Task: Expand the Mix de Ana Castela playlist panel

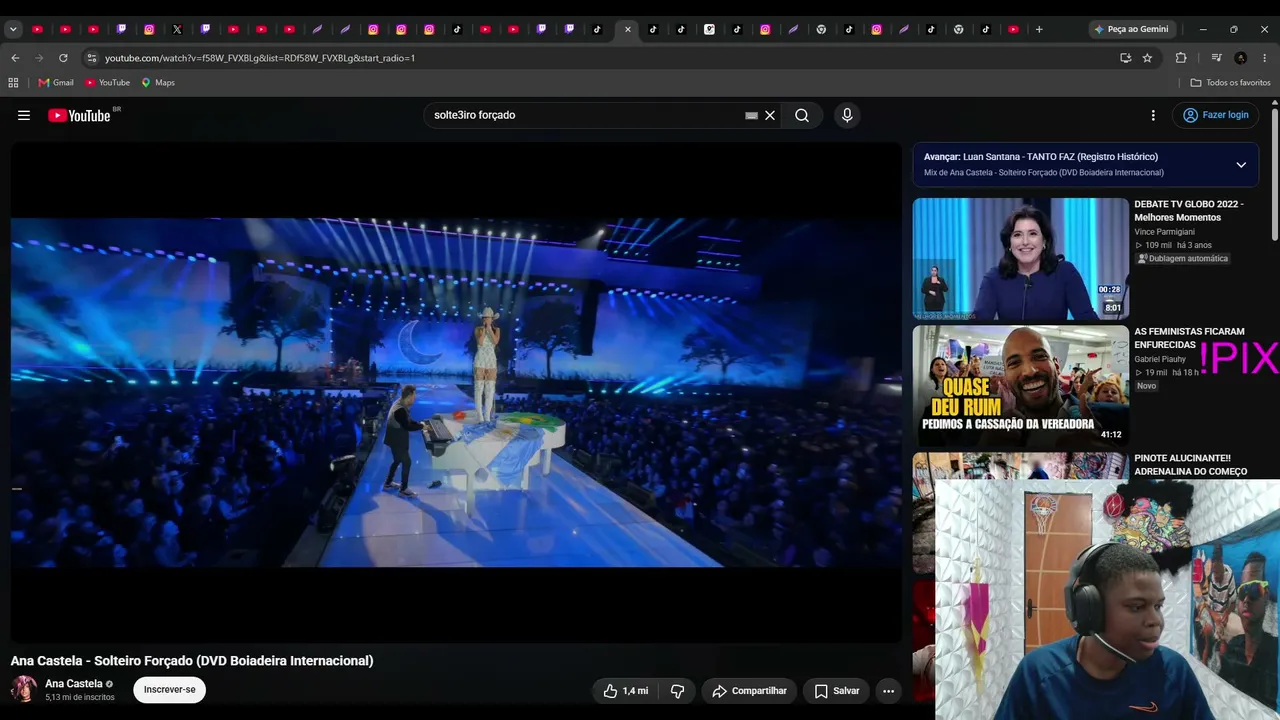Action: [1241, 165]
